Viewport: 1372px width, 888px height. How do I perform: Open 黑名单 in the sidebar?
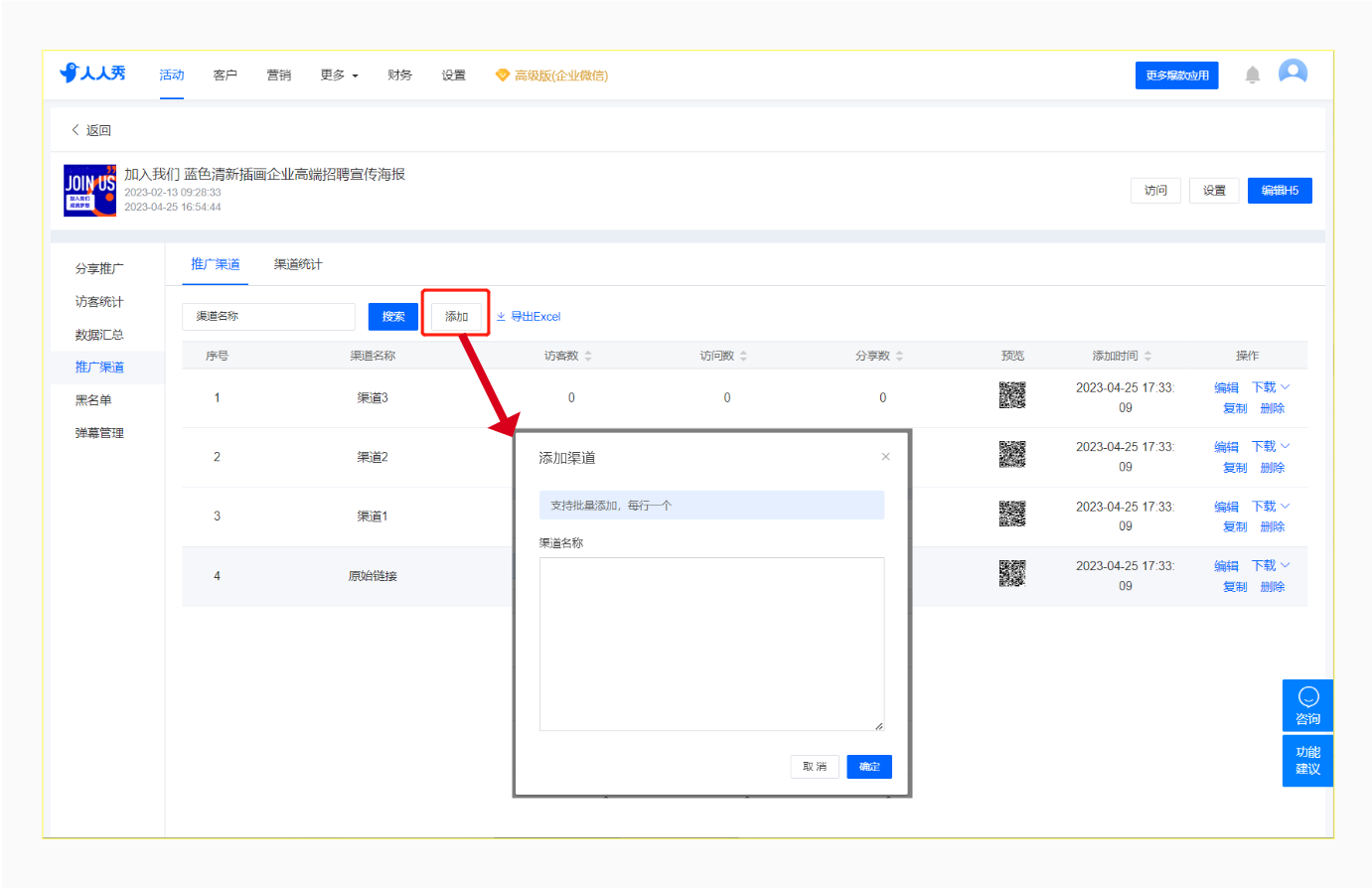click(93, 400)
